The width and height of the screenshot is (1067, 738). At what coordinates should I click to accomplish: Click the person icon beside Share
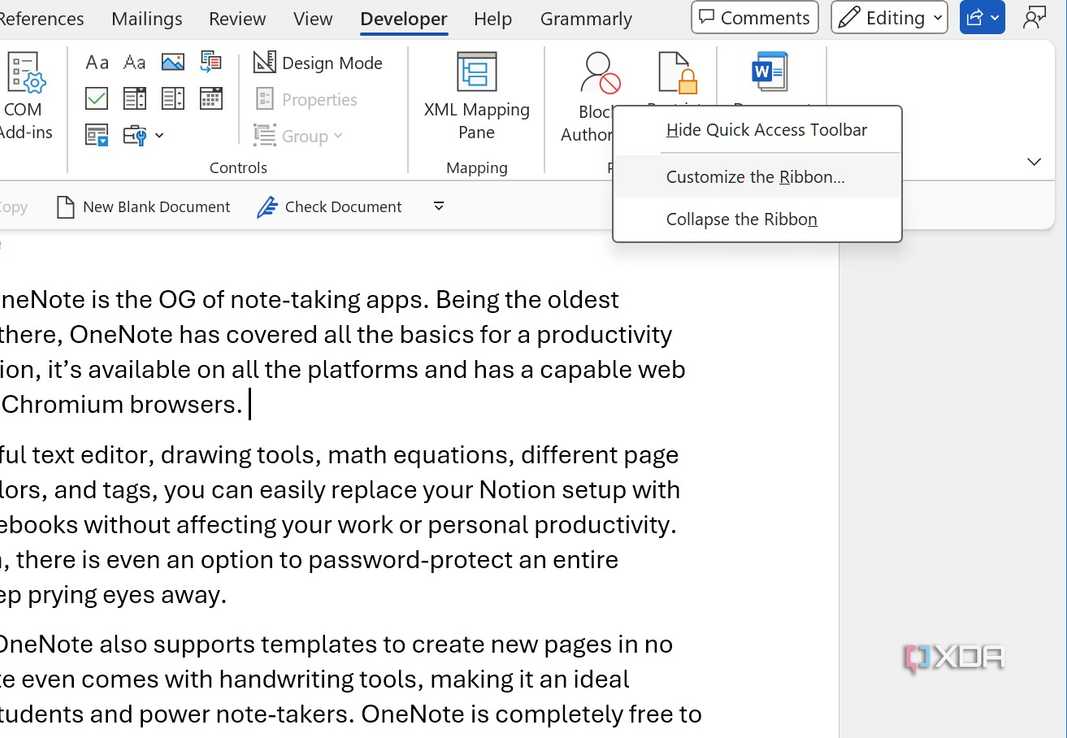pyautogui.click(x=1034, y=18)
